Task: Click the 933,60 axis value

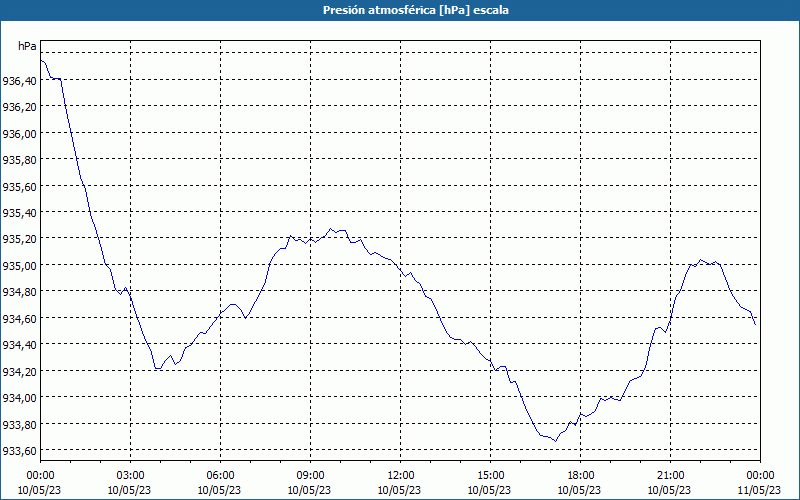Action: tap(19, 451)
